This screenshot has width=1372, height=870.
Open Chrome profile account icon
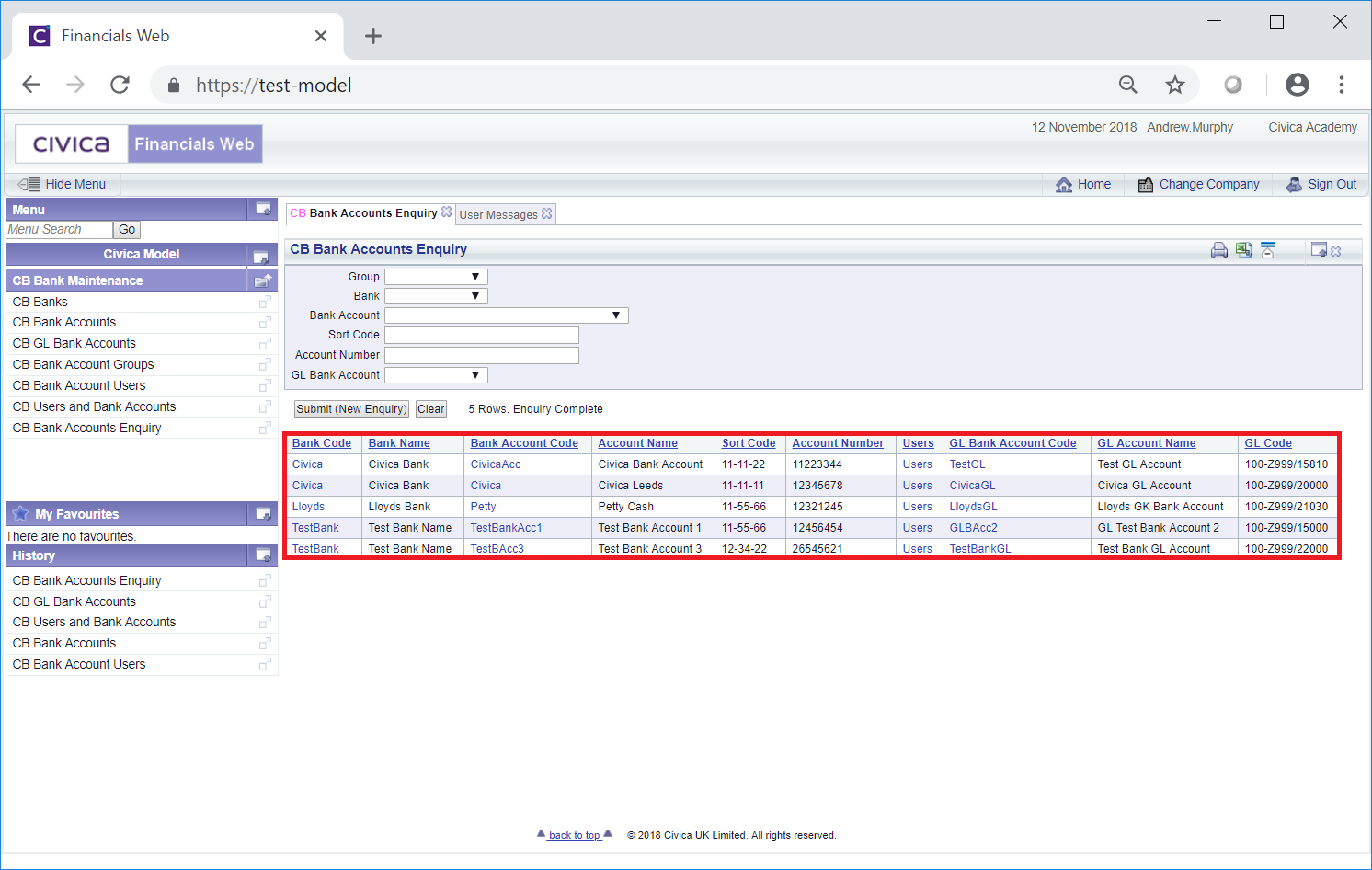tap(1298, 85)
